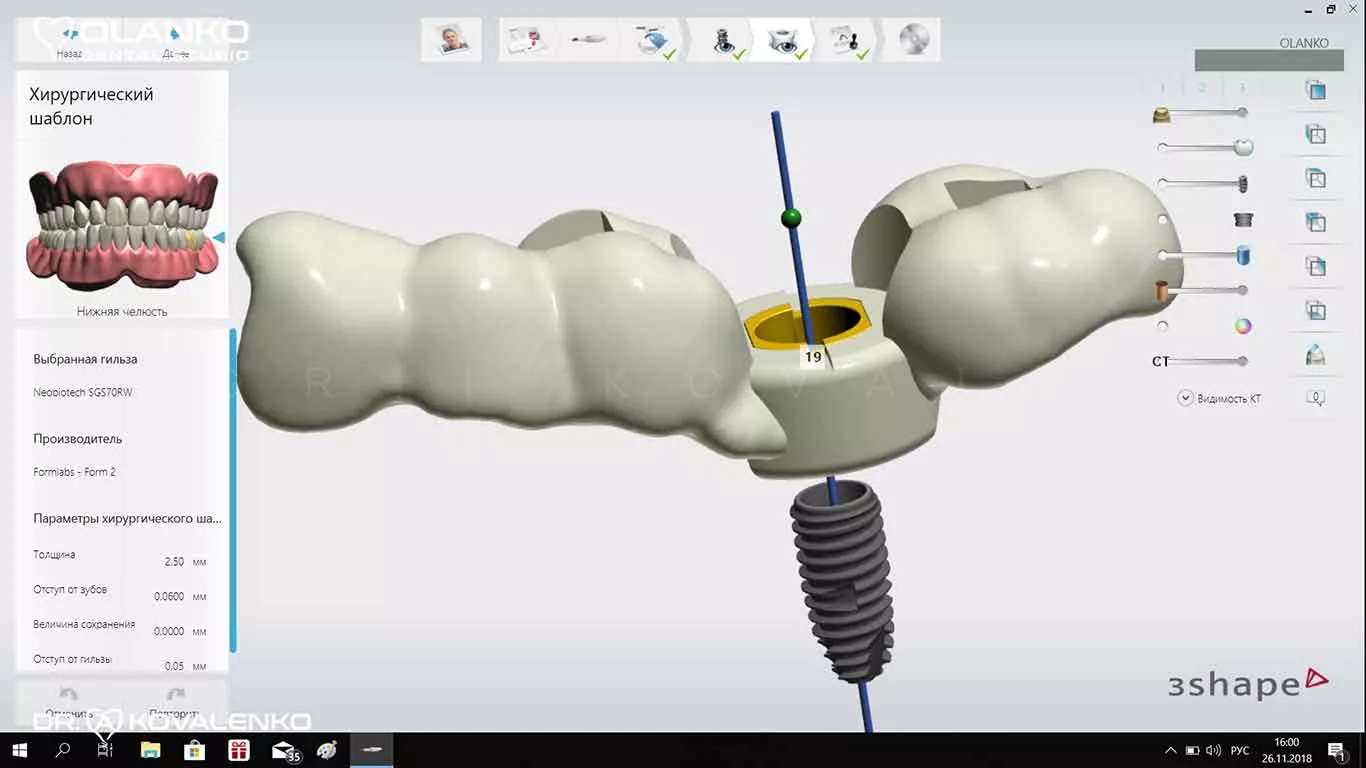Adjust the CT visibility slider handle

click(x=1242, y=361)
